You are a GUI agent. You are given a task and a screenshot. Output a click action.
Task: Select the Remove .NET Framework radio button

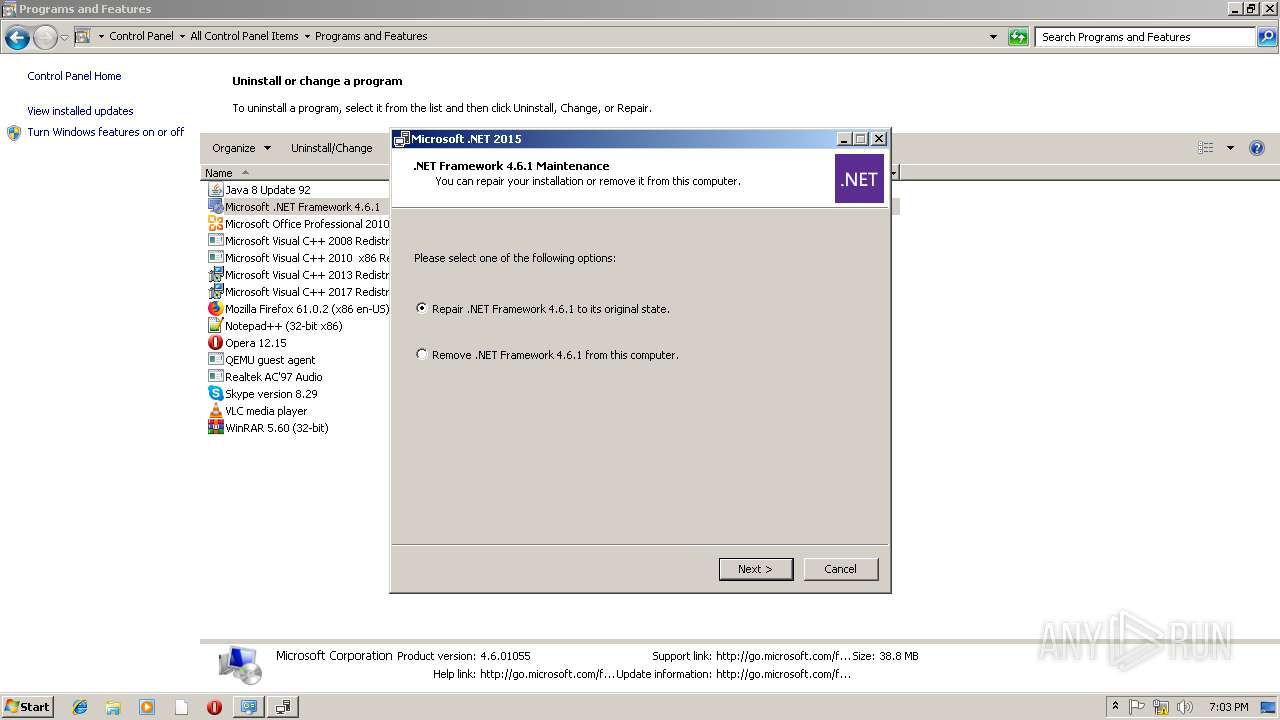422,354
